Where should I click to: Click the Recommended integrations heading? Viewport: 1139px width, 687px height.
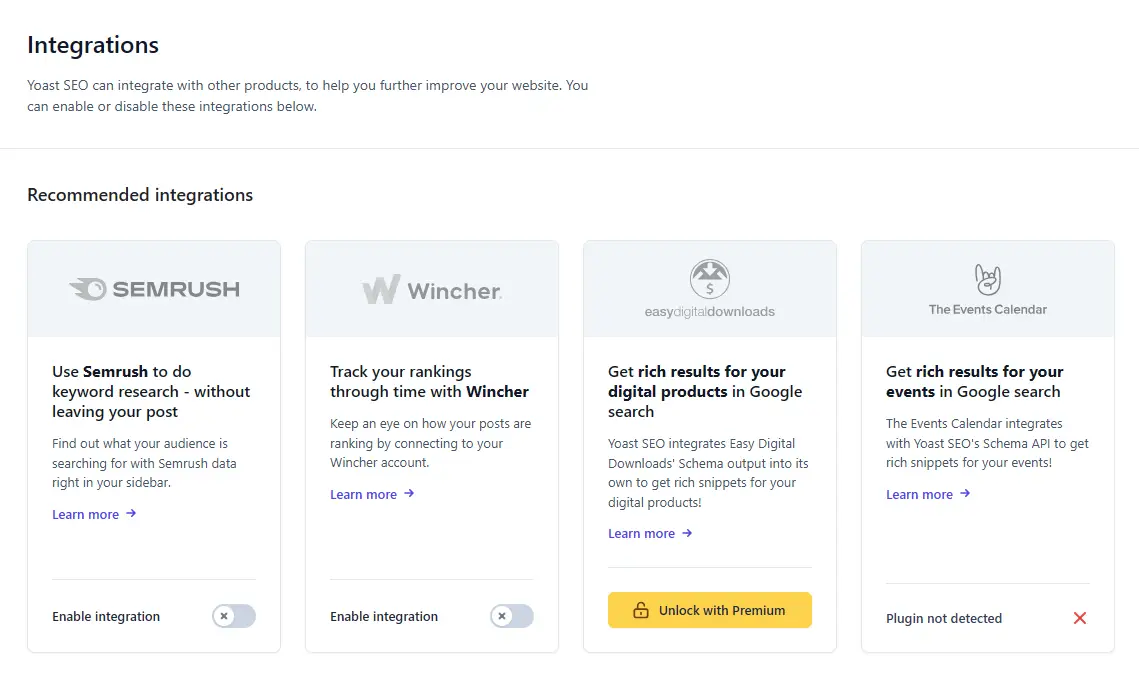click(x=140, y=195)
